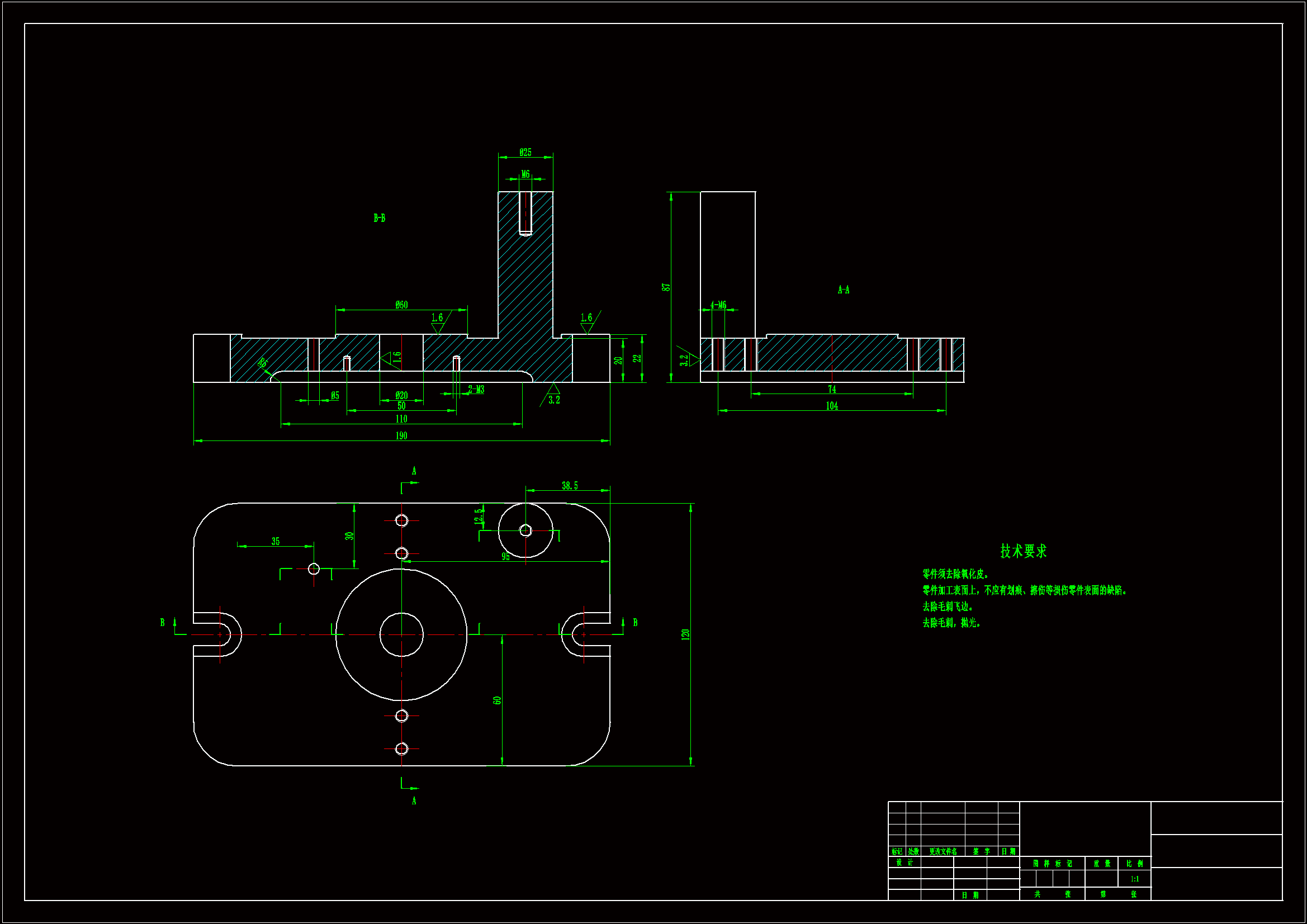The image size is (1307, 924).
Task: Select the 2-M3 thread callout
Action: click(x=476, y=390)
